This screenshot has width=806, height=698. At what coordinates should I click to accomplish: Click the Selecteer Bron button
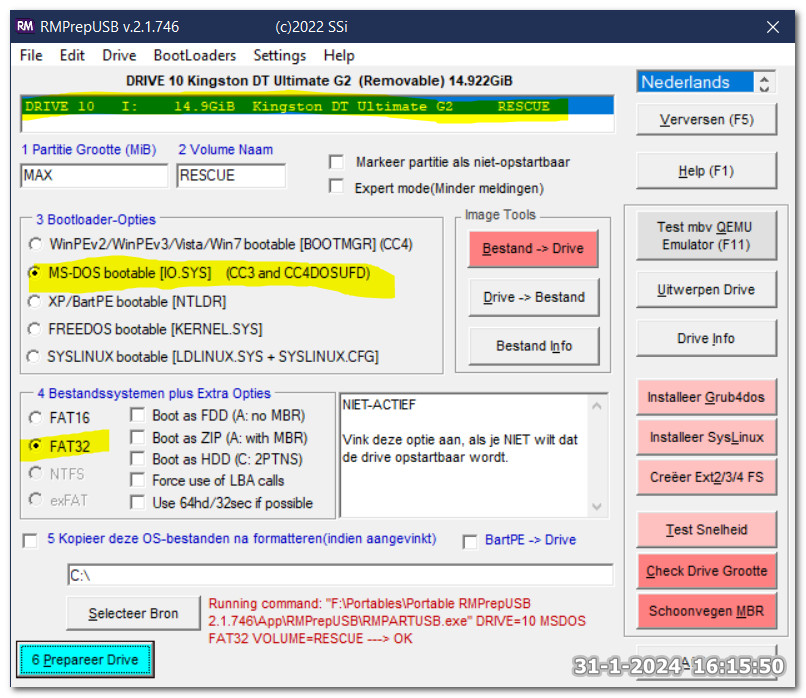click(x=133, y=613)
